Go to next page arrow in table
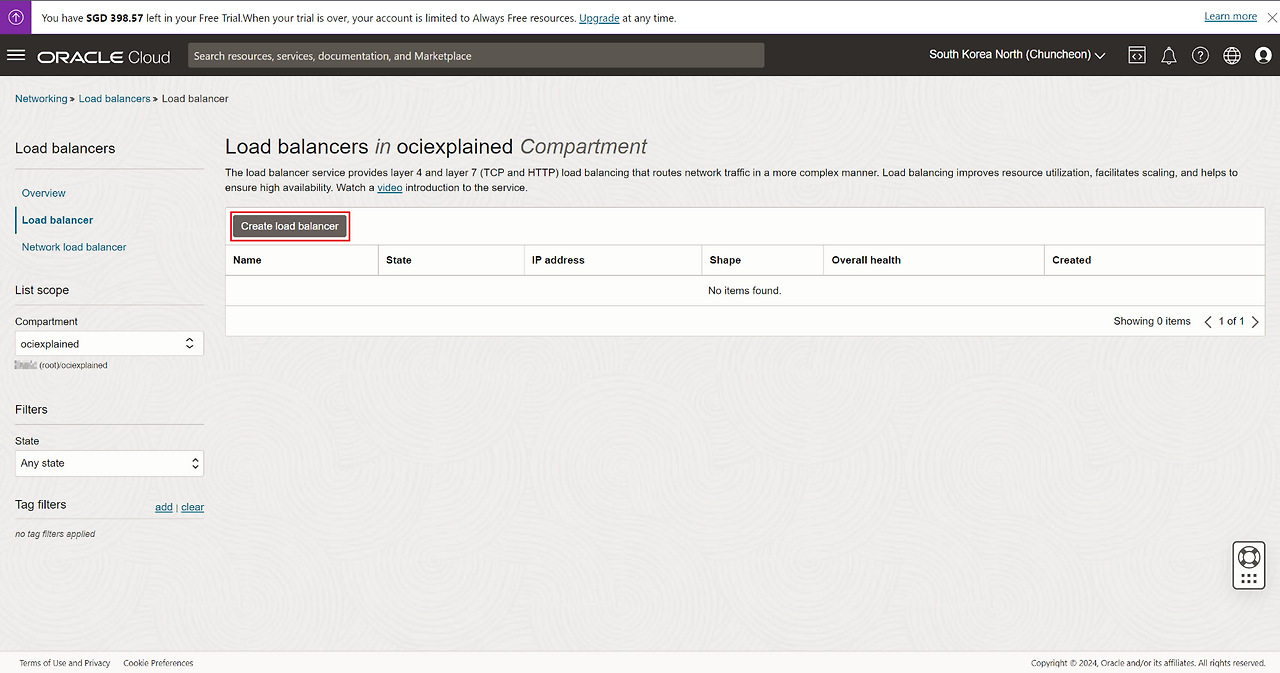 click(x=1255, y=322)
